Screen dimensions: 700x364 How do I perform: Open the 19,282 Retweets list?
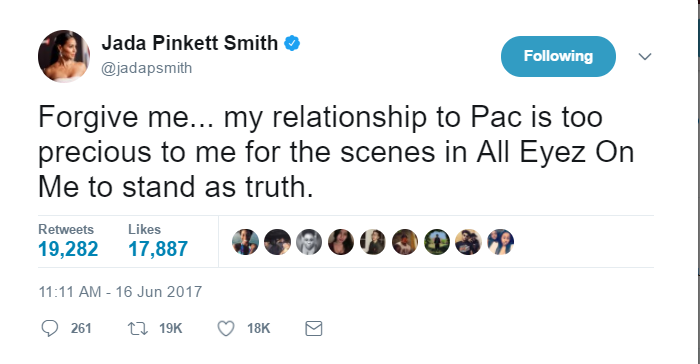coord(68,241)
